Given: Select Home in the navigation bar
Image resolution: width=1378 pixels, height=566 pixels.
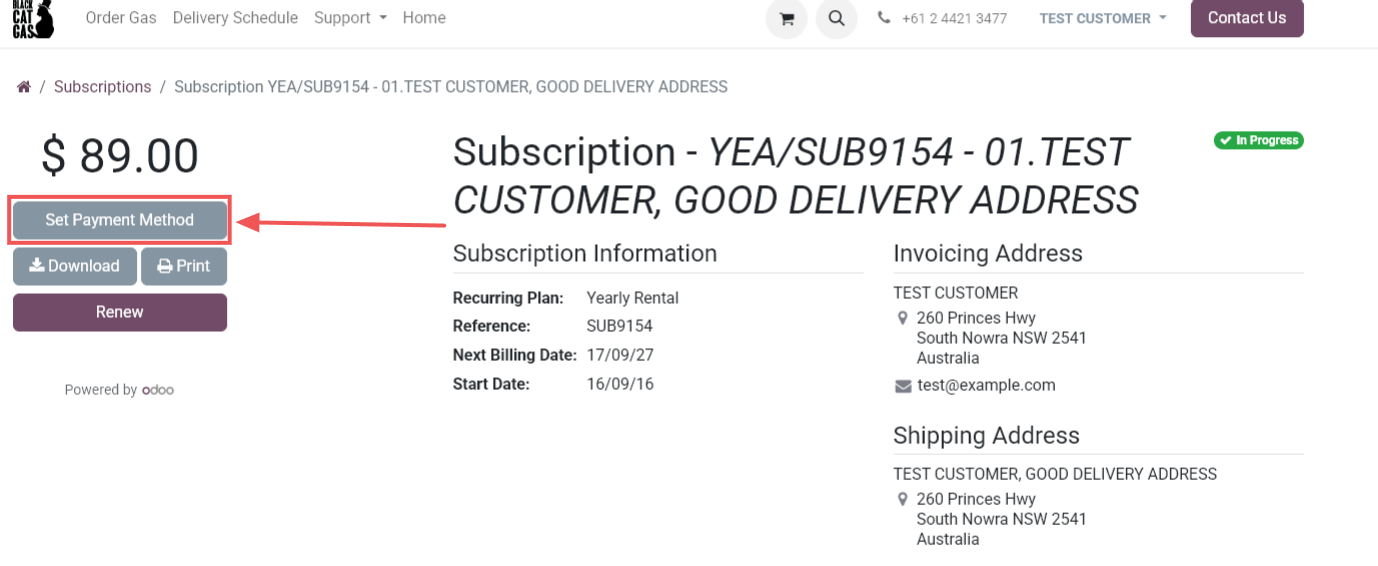Looking at the screenshot, I should tap(424, 18).
